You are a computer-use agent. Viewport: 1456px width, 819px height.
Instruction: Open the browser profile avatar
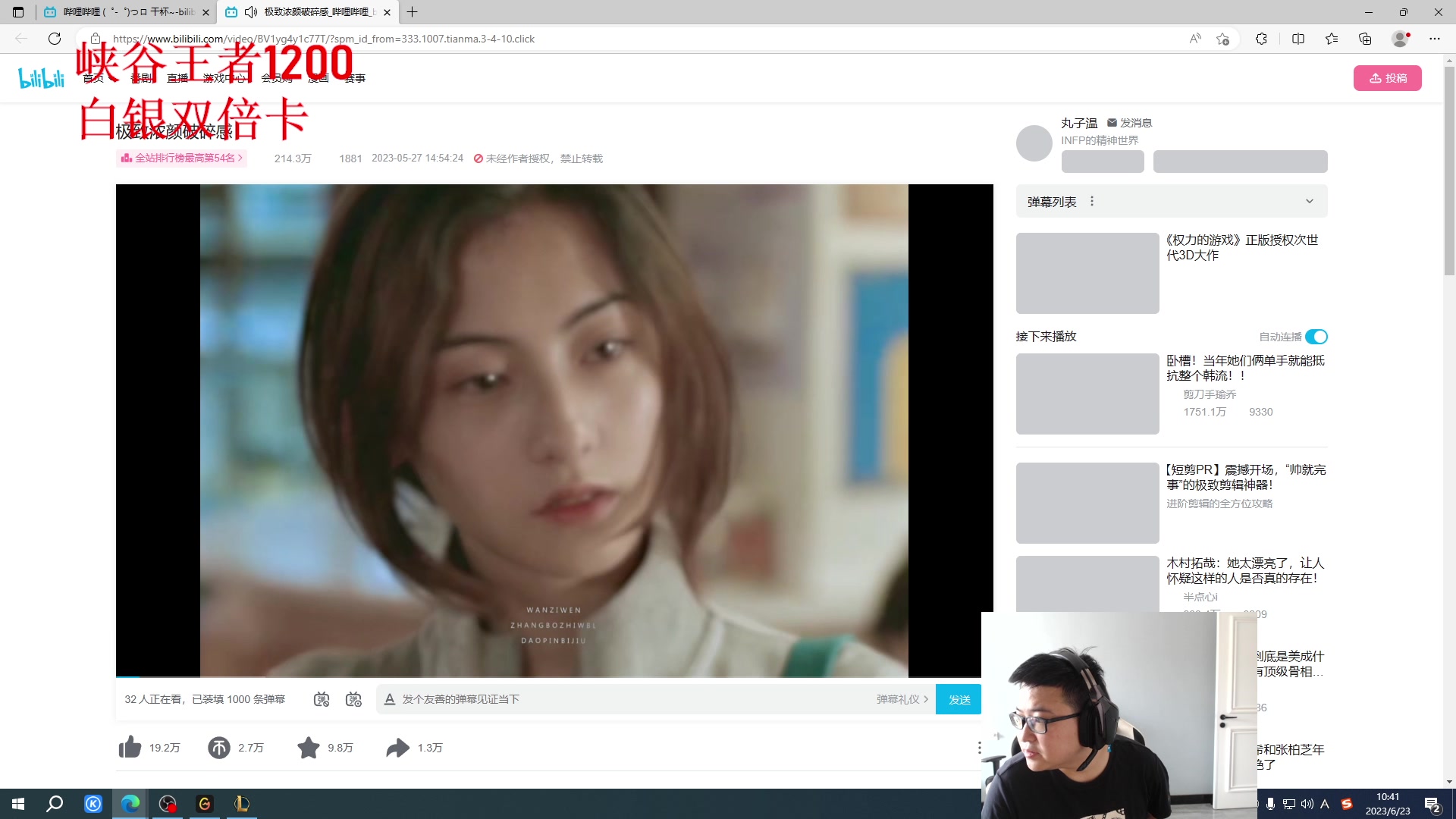pos(1401,39)
